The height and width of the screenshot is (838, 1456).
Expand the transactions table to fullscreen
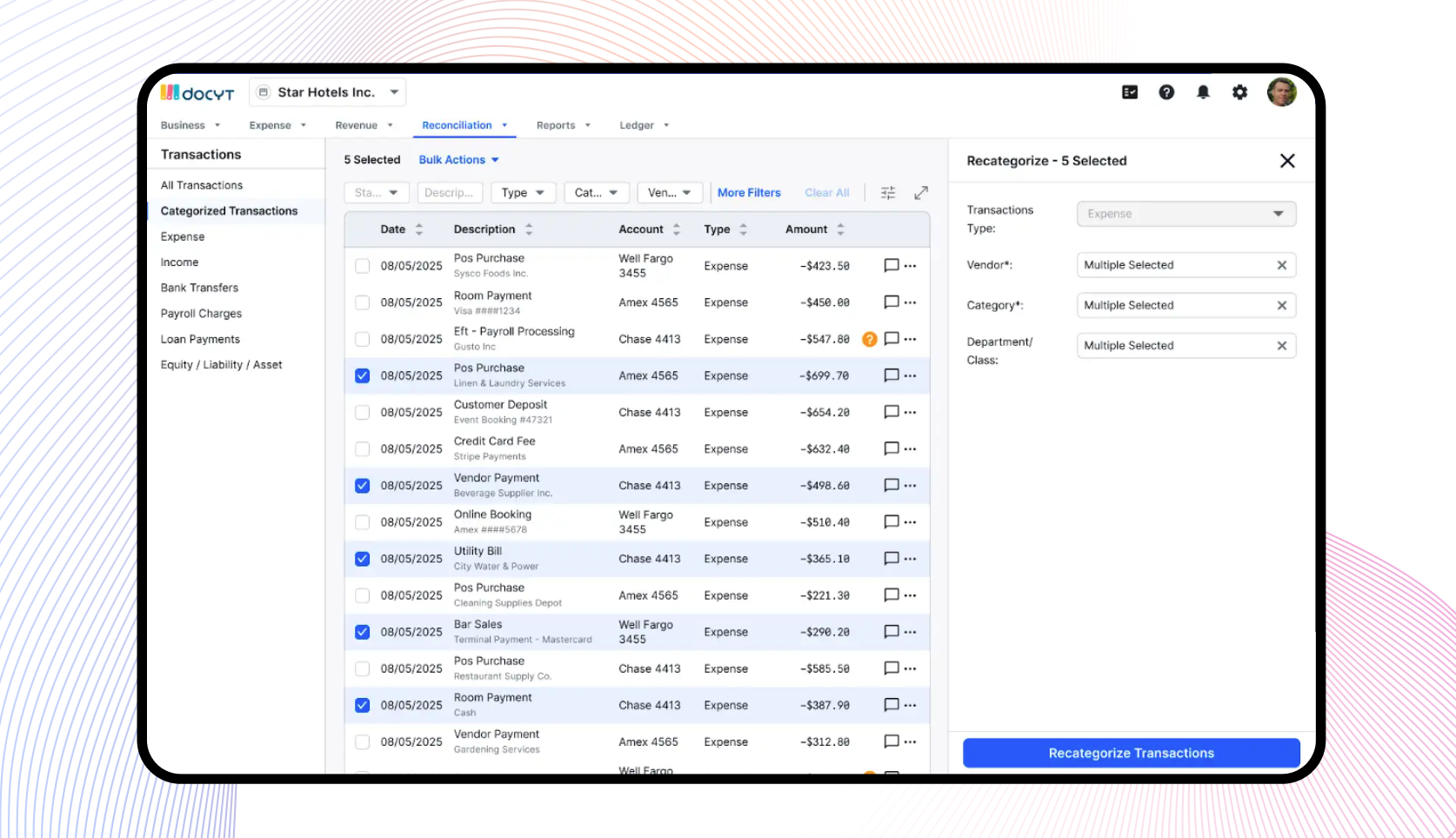pyautogui.click(x=921, y=193)
